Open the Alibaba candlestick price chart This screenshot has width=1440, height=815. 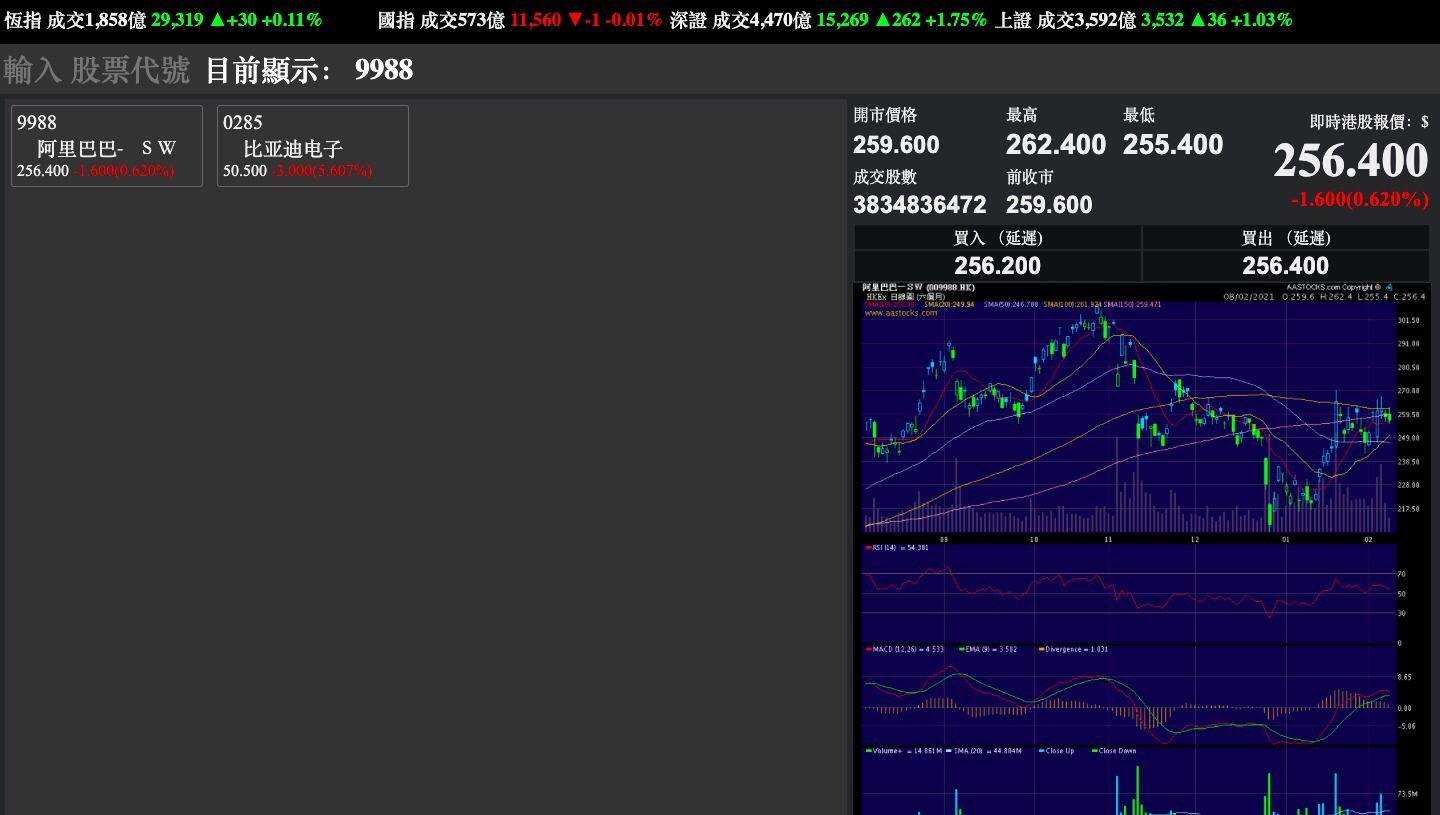pyautogui.click(x=1129, y=417)
